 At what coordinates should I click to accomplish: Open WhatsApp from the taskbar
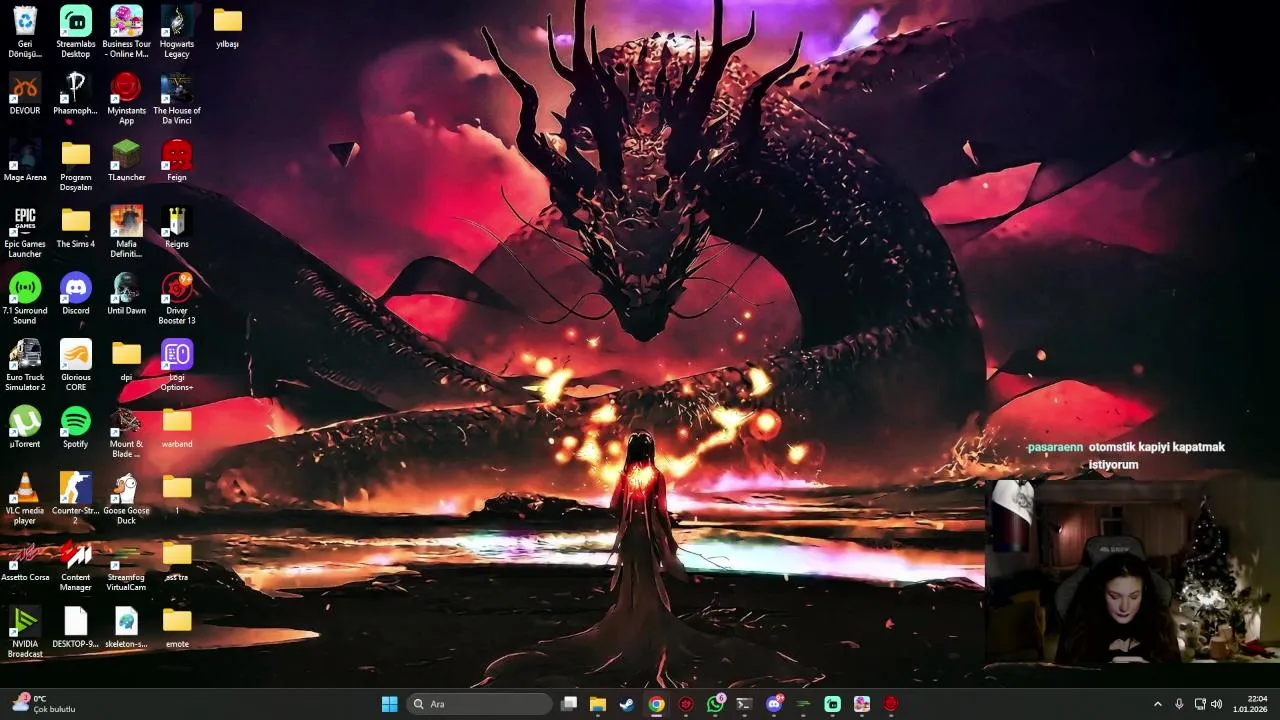tap(715, 704)
